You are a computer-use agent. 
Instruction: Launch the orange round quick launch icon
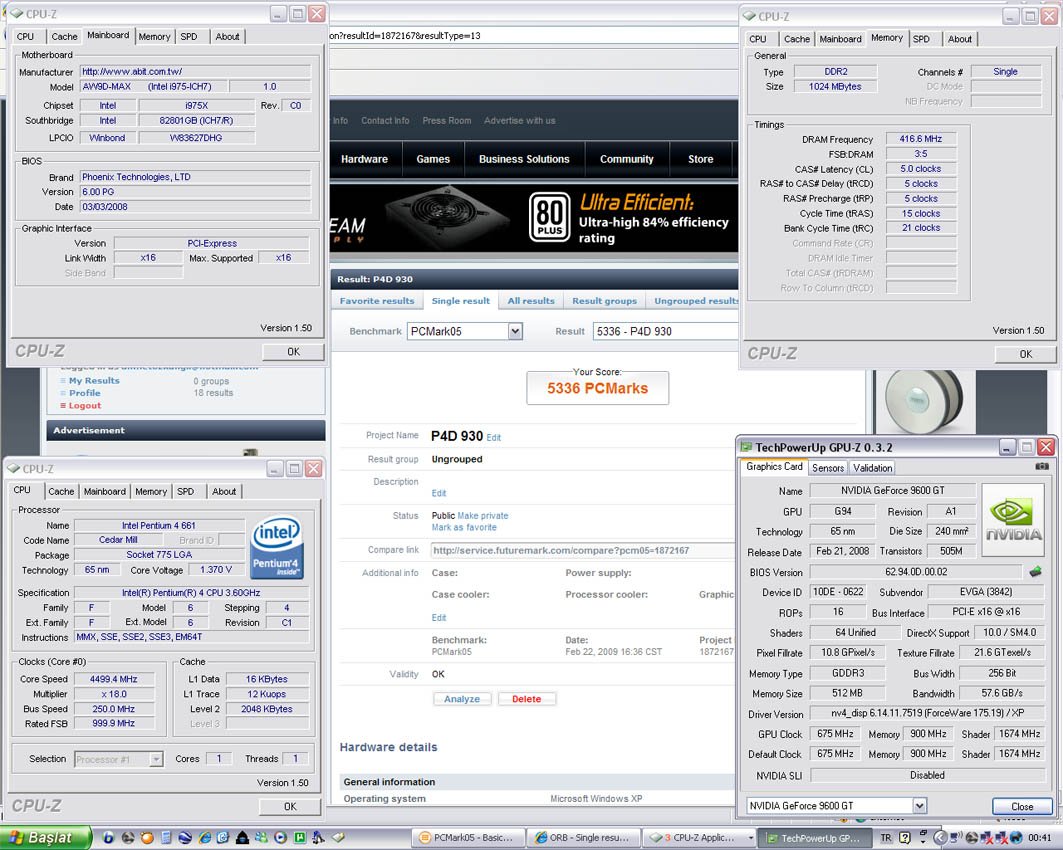click(147, 838)
